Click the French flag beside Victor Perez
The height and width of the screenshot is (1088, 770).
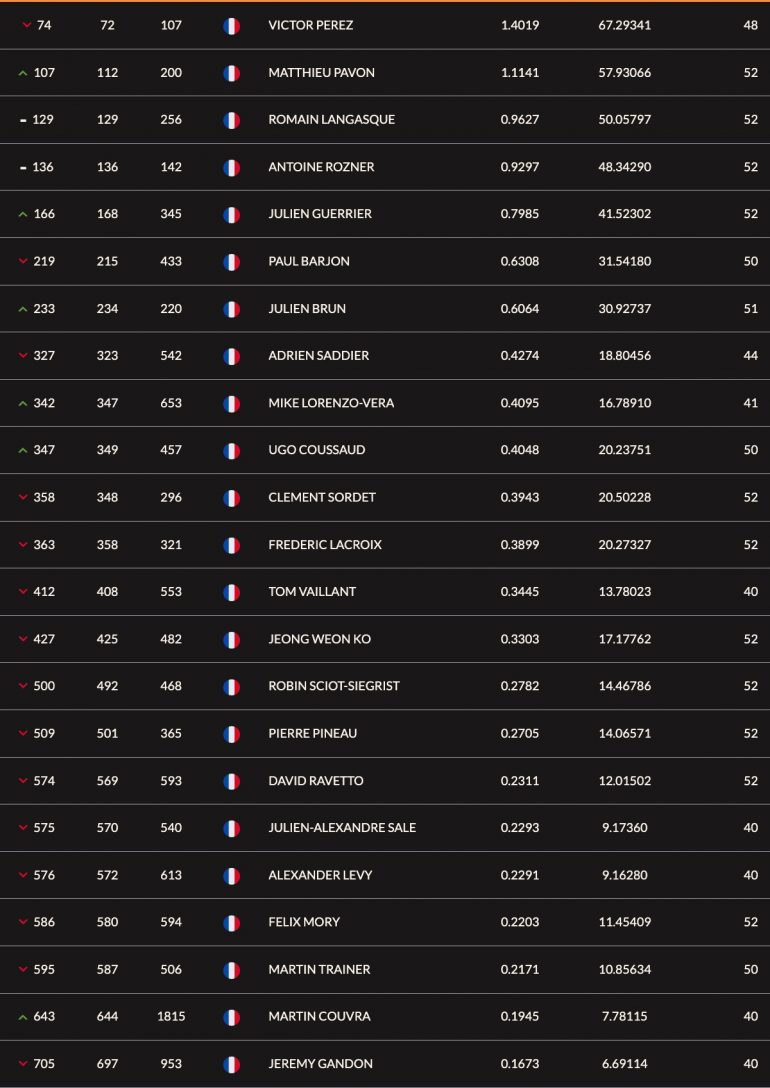point(232,26)
